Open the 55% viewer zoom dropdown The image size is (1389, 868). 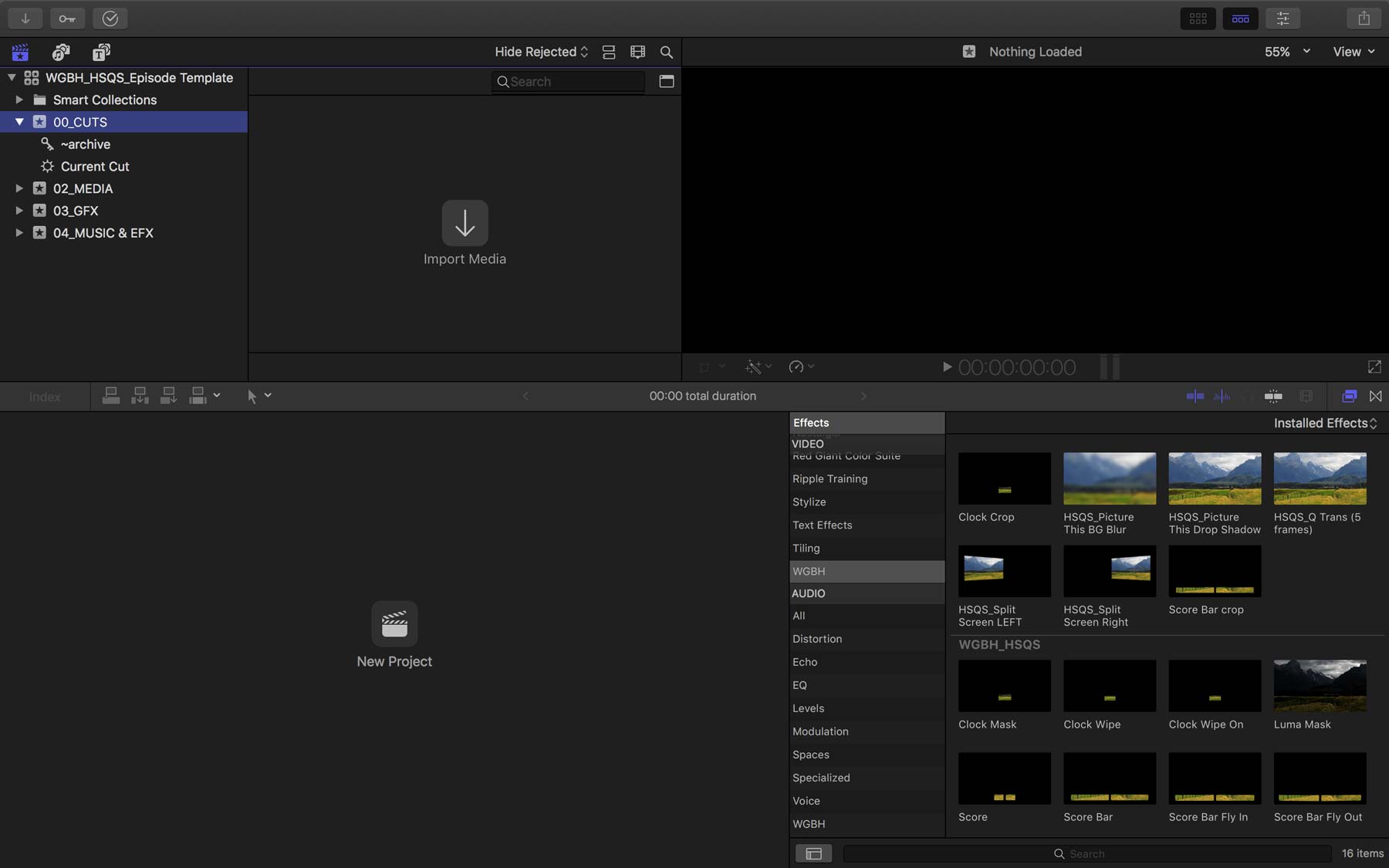[x=1287, y=52]
